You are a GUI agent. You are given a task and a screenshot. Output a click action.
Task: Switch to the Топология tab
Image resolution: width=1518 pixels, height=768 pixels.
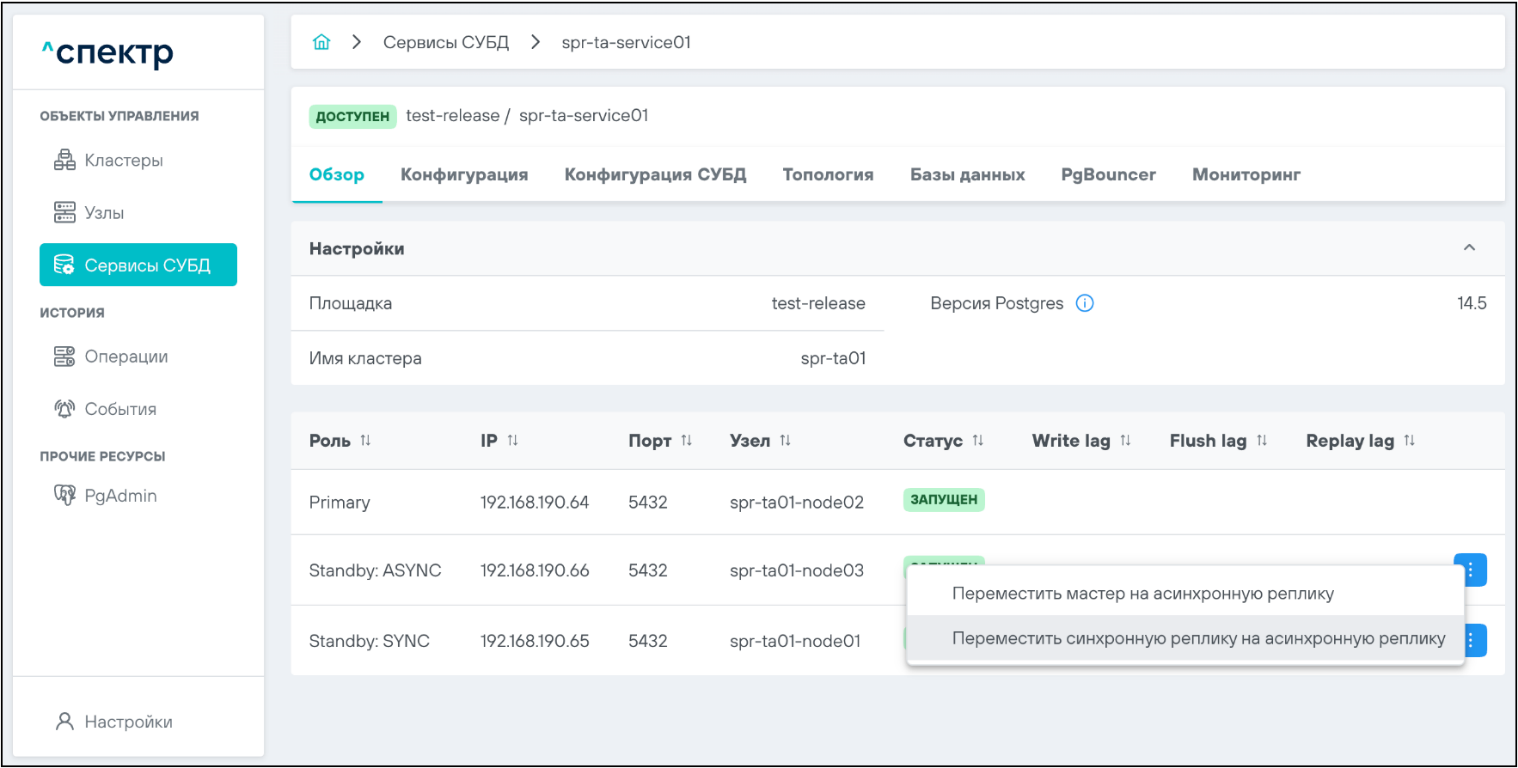point(827,175)
